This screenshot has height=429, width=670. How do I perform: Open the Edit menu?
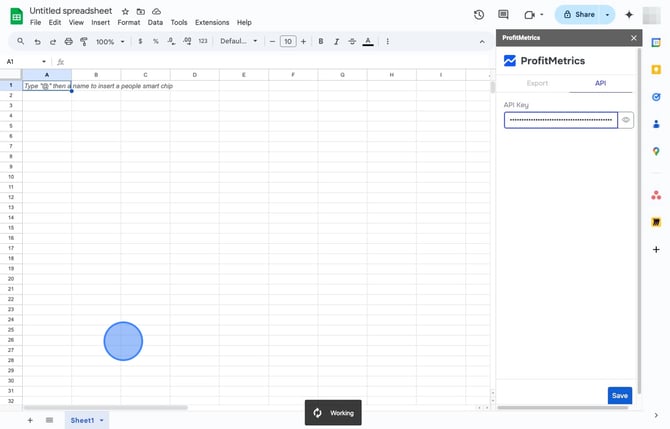(55, 23)
